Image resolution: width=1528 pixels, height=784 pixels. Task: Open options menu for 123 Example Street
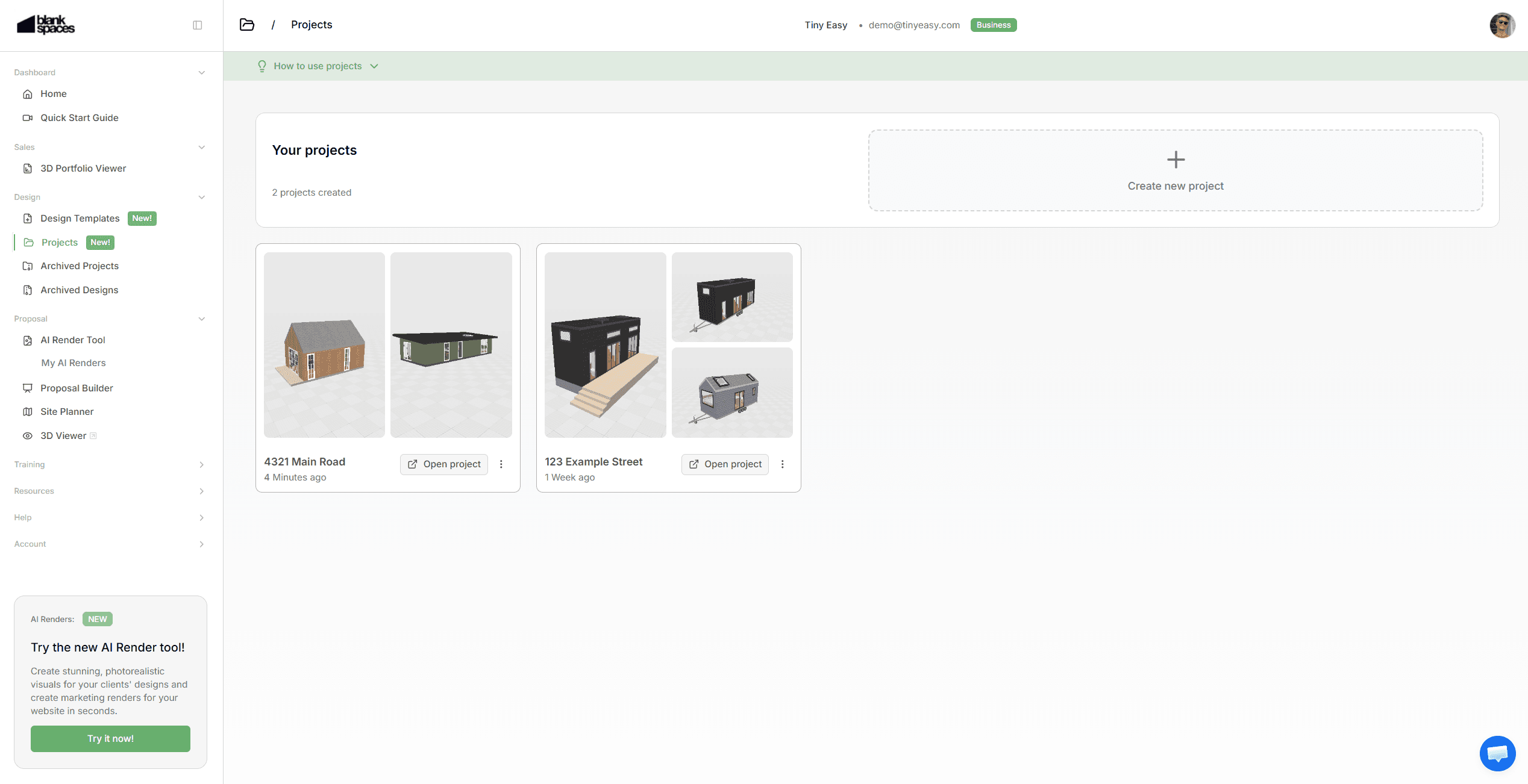pyautogui.click(x=782, y=464)
